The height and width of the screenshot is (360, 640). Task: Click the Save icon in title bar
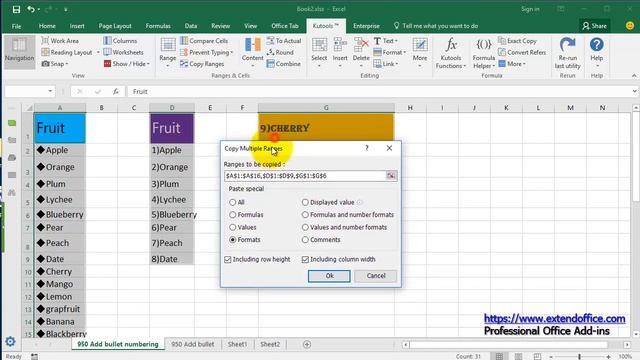16,9
